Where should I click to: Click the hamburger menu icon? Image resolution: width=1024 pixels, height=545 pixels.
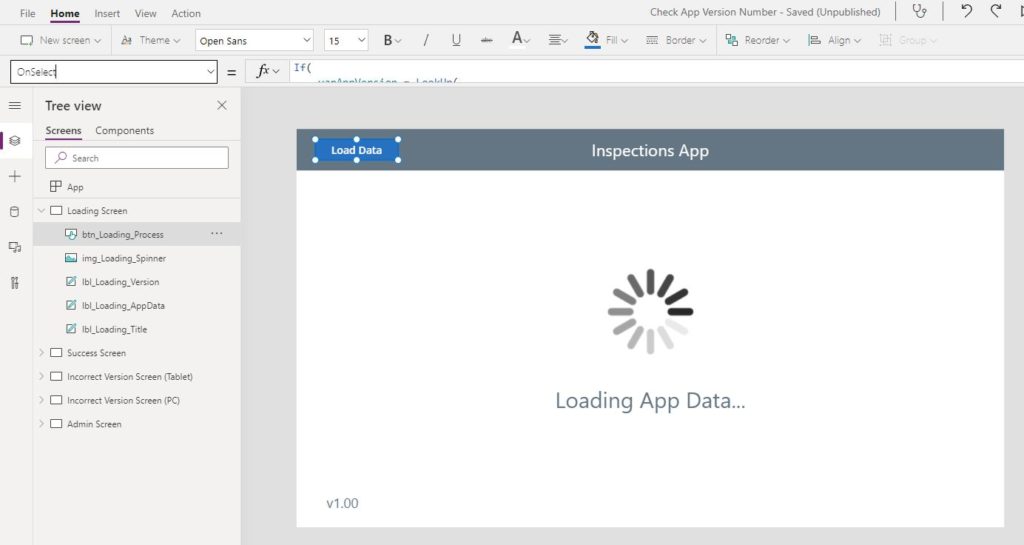point(14,106)
